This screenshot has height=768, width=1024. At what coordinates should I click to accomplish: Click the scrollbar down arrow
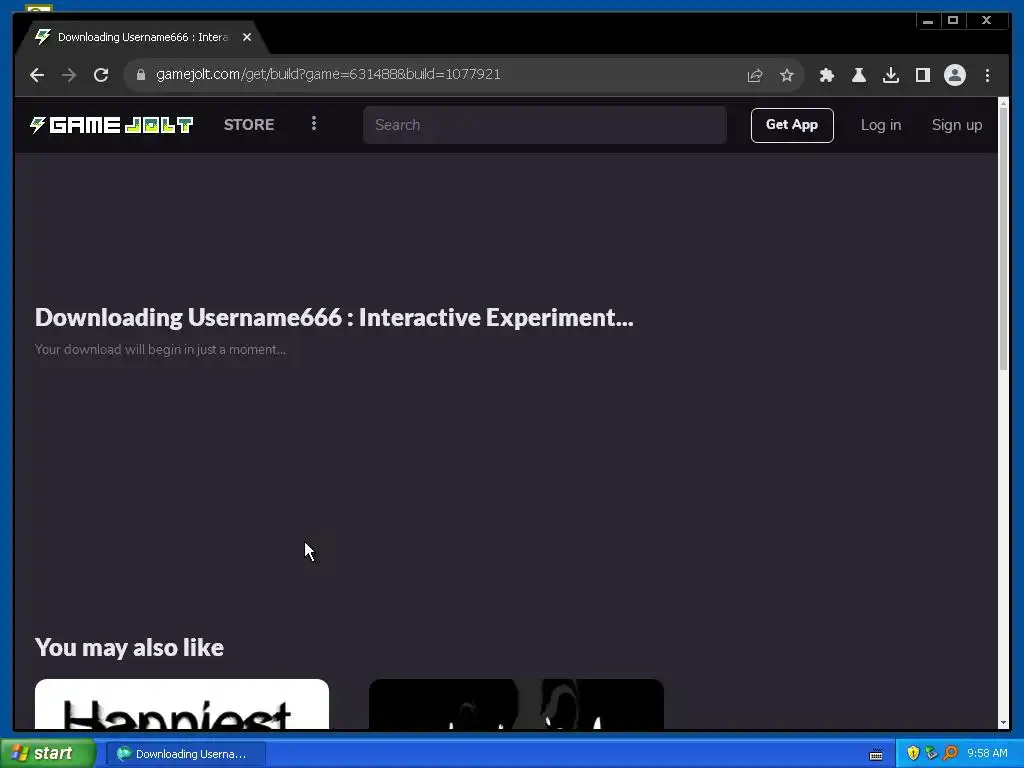(1004, 723)
